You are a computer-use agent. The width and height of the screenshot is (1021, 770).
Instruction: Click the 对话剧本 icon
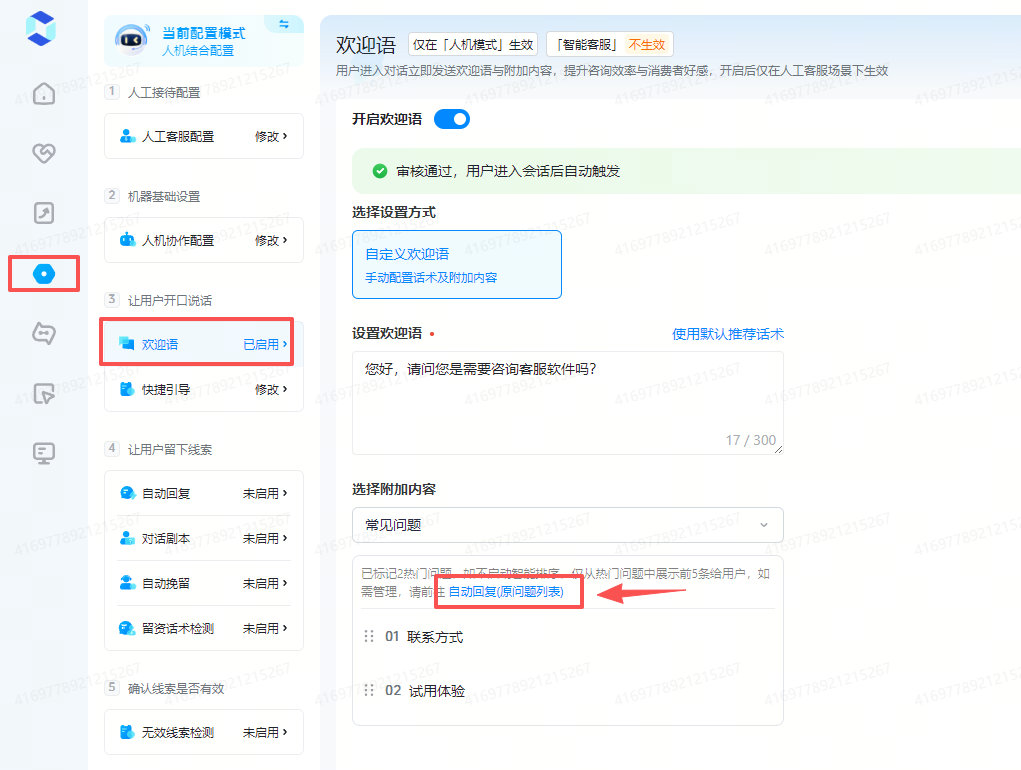128,538
